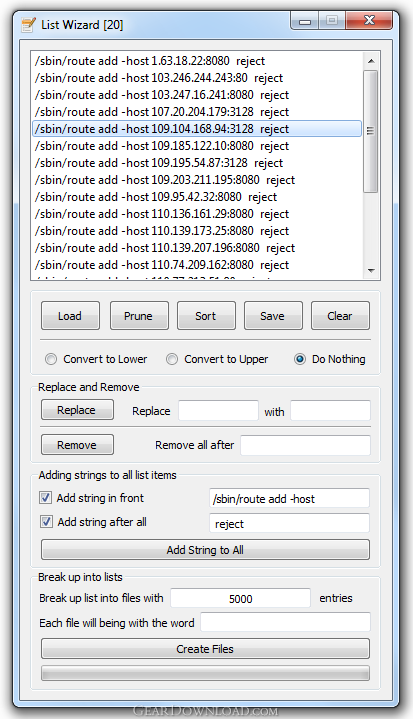Click the Remove button
This screenshot has width=413, height=719.
[77, 444]
